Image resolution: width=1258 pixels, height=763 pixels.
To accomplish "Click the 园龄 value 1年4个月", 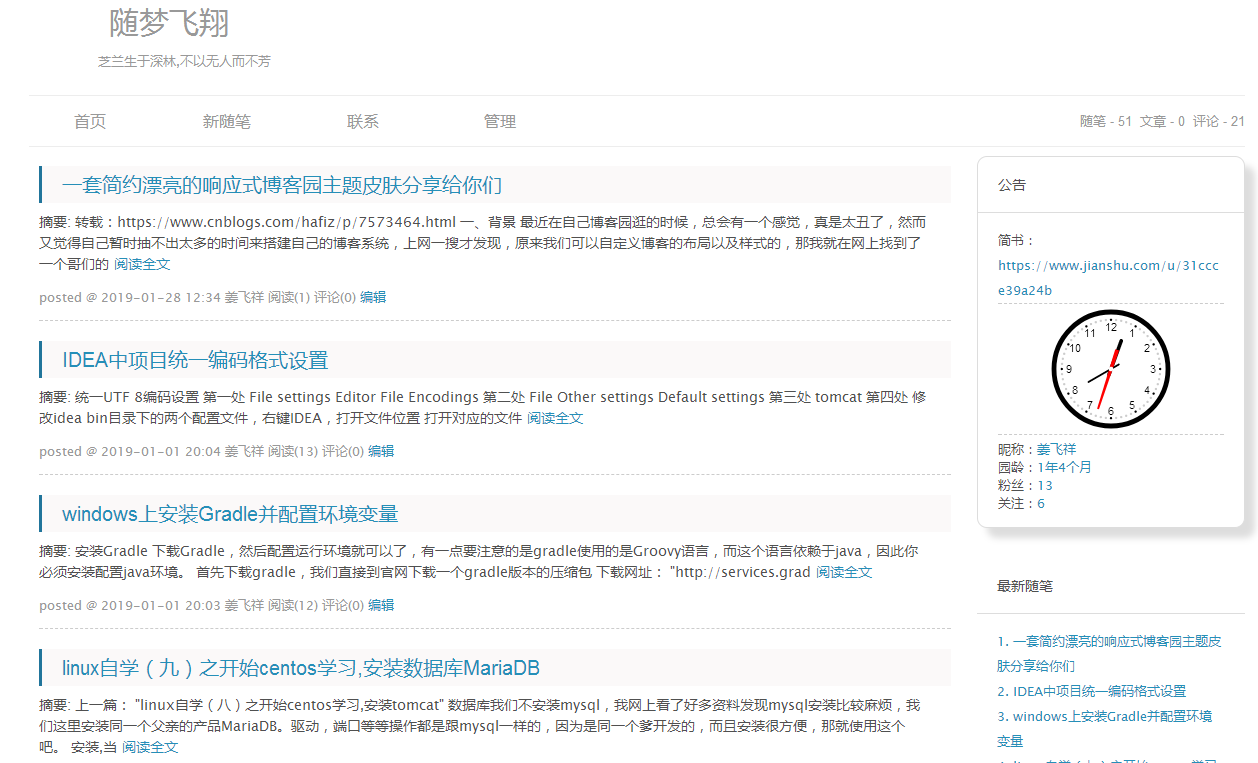I will pos(1064,467).
